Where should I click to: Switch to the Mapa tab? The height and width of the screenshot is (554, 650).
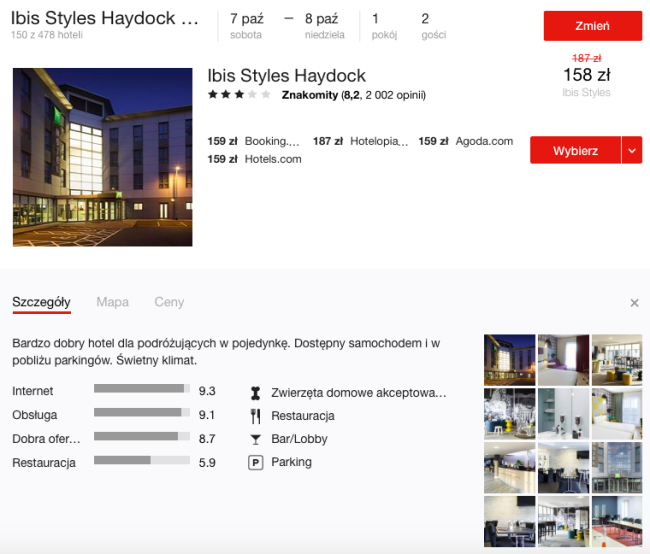point(112,302)
